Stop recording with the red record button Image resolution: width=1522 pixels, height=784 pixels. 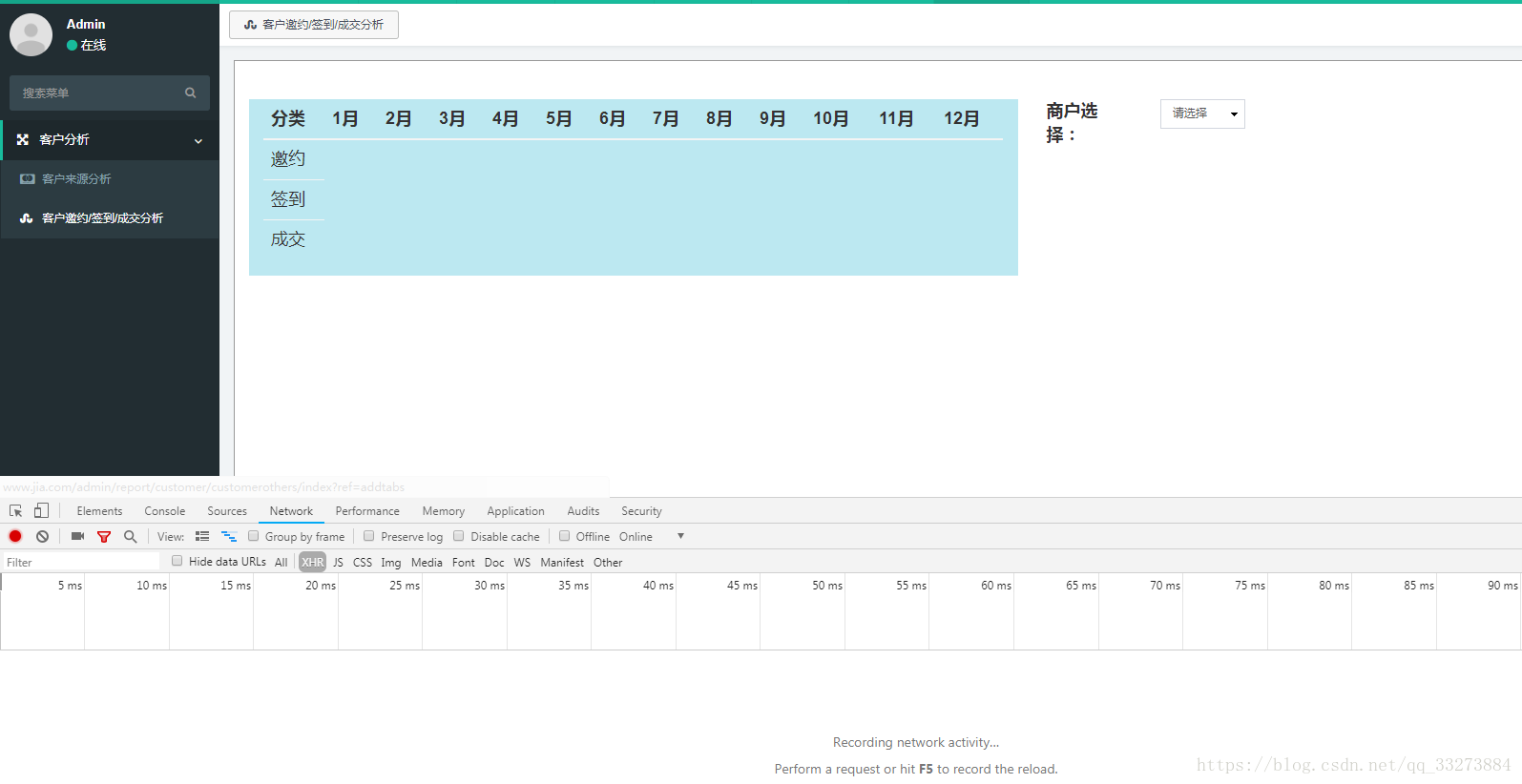15,536
